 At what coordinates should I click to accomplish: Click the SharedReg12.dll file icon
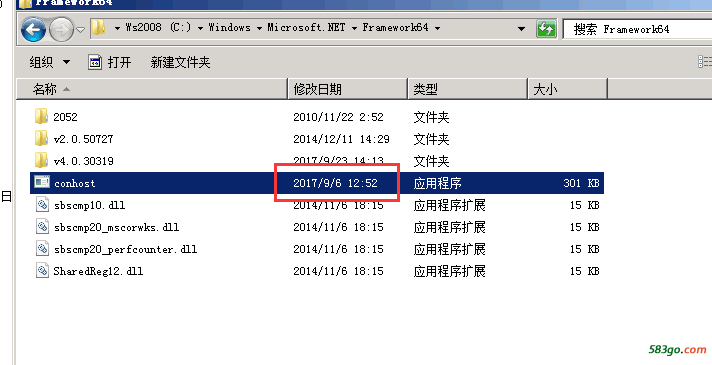click(42, 271)
